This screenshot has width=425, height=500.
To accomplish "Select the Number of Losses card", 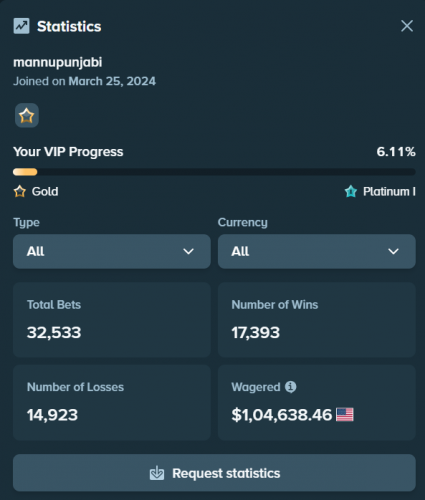I will point(112,402).
